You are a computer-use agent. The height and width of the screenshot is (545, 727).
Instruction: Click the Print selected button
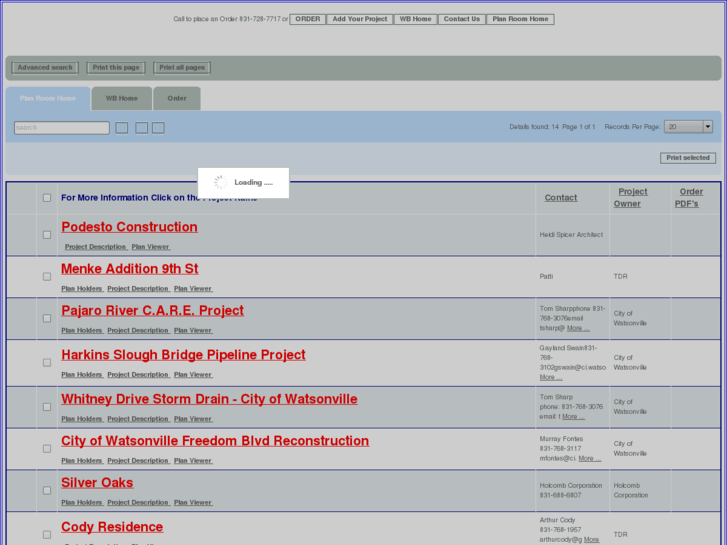pos(688,158)
